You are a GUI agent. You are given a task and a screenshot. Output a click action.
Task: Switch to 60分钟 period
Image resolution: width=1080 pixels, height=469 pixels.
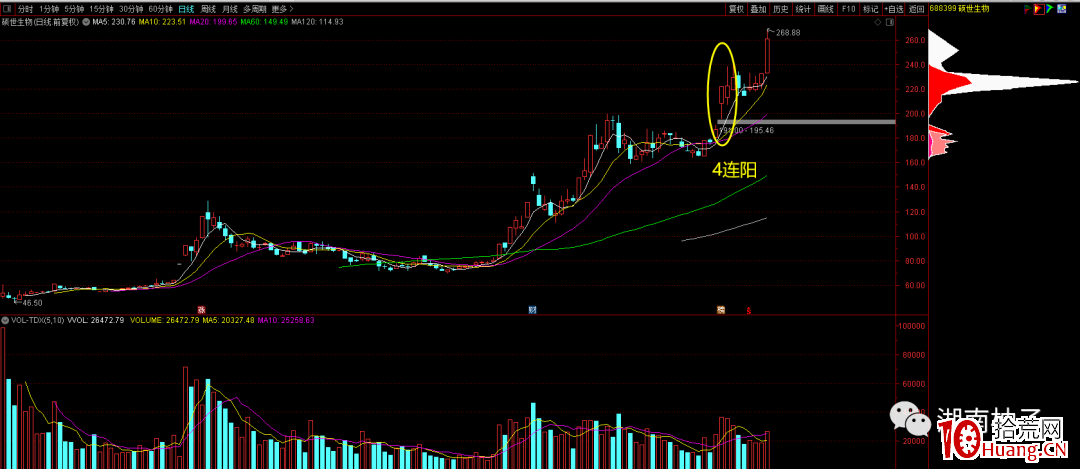160,9
